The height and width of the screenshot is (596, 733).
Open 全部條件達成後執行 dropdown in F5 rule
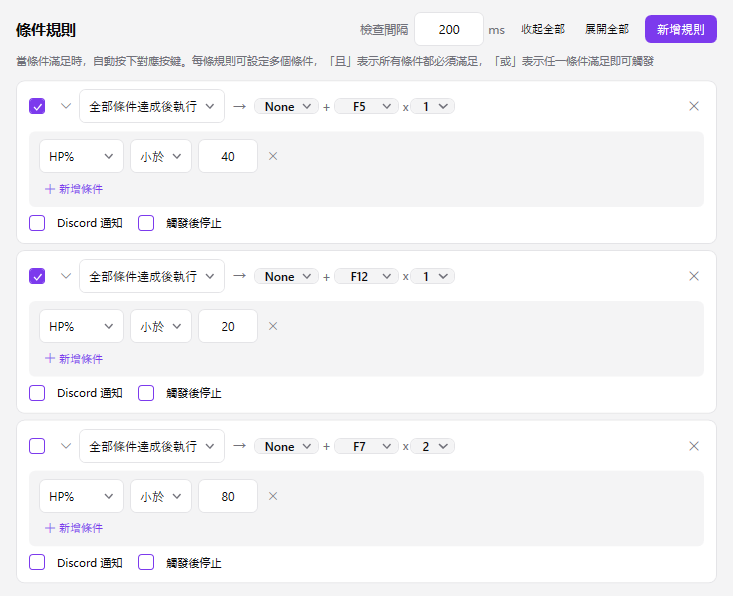tap(152, 106)
